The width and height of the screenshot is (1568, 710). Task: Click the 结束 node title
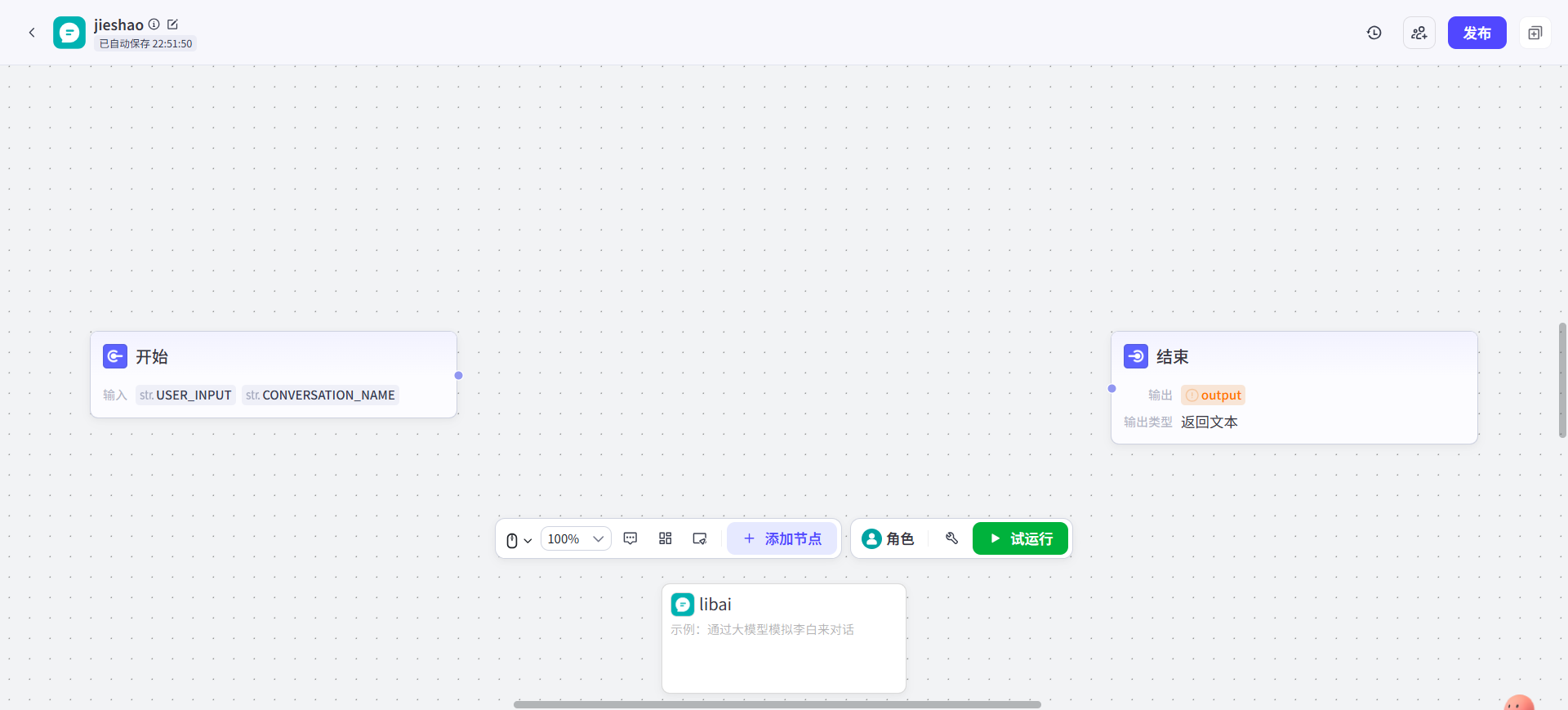(1173, 357)
